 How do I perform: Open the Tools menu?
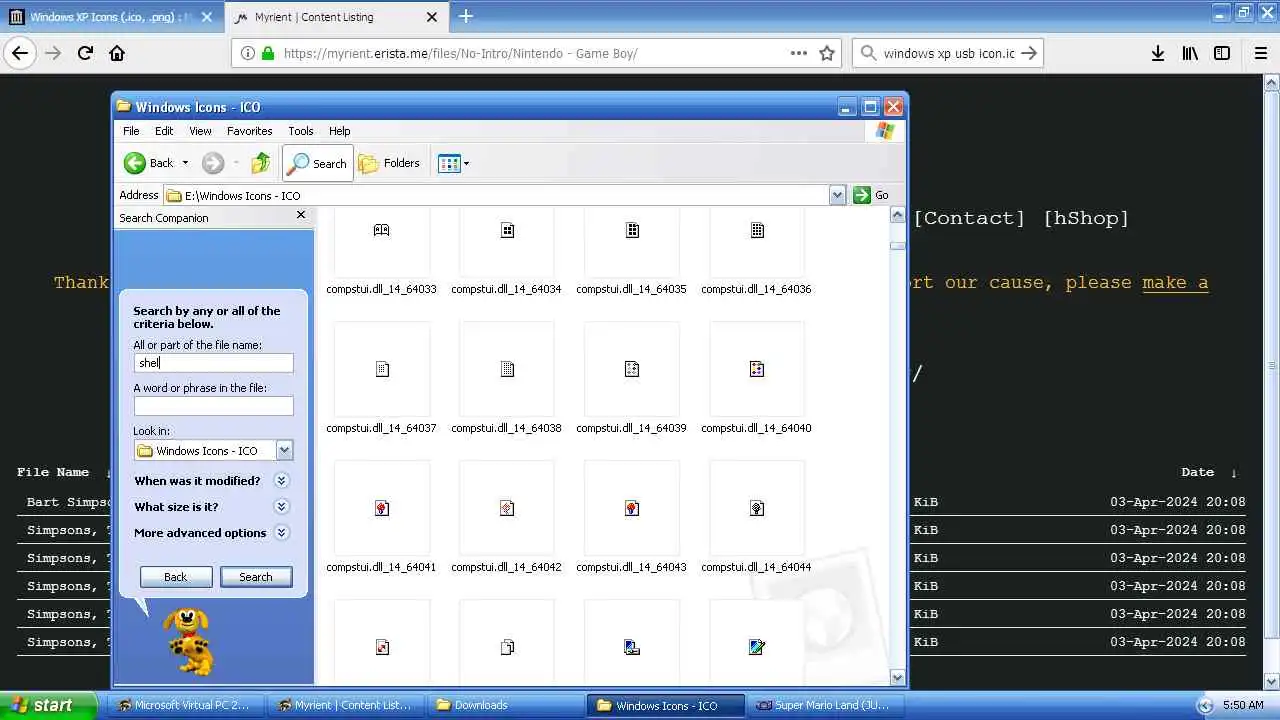coord(300,131)
